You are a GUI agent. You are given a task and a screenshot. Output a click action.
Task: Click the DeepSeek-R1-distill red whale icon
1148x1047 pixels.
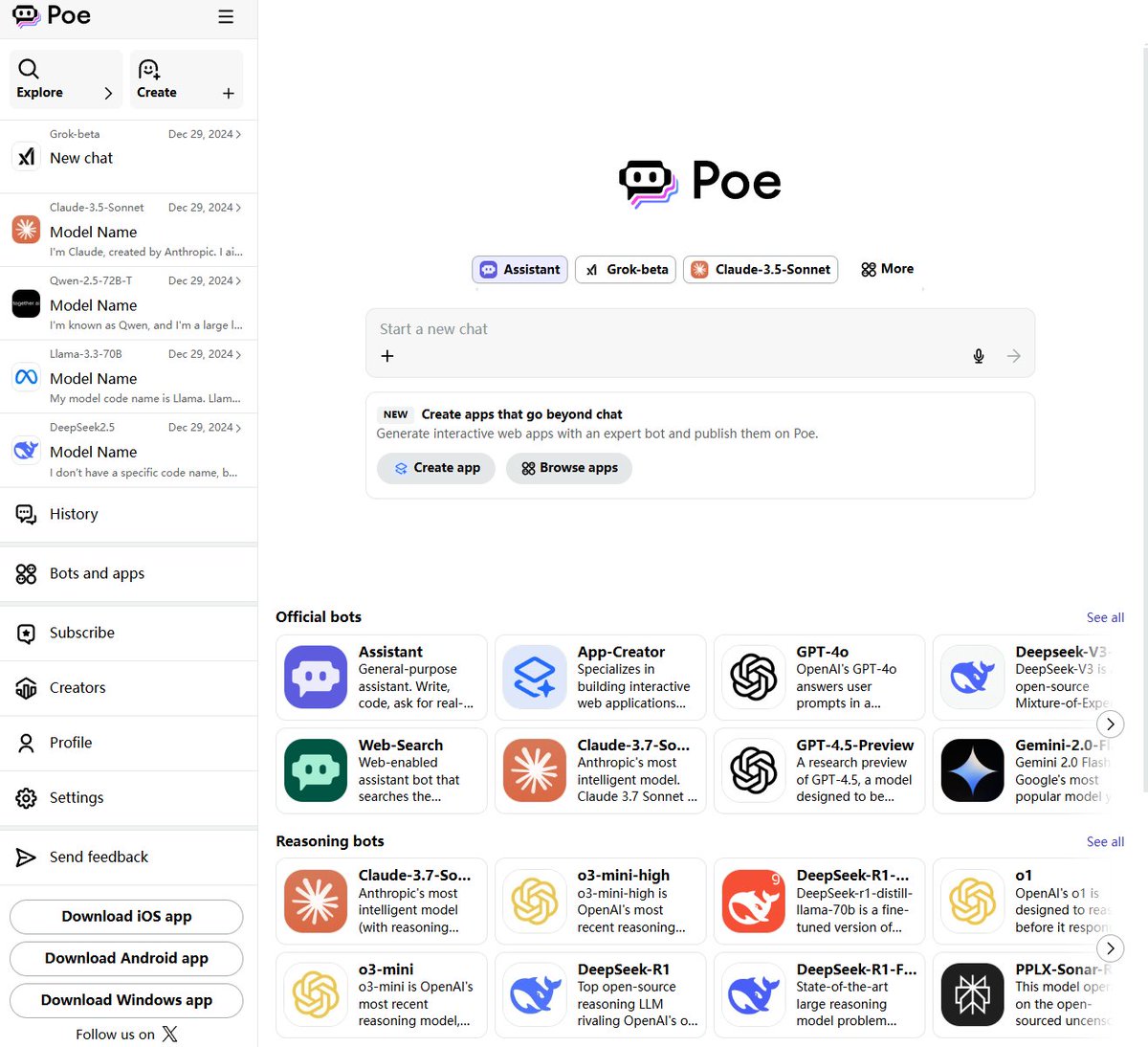[x=754, y=902]
